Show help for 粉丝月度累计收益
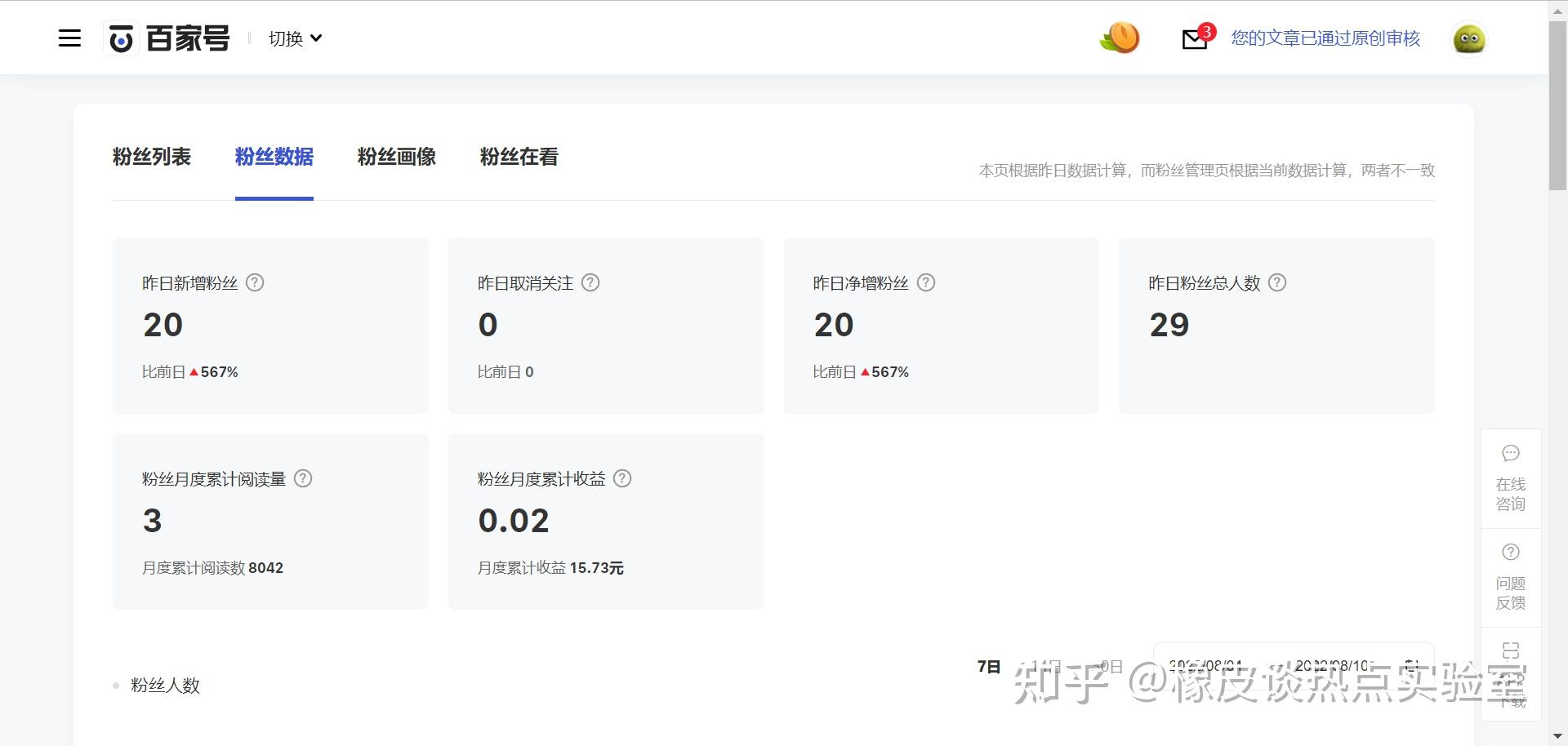This screenshot has width=1568, height=746. (x=622, y=478)
